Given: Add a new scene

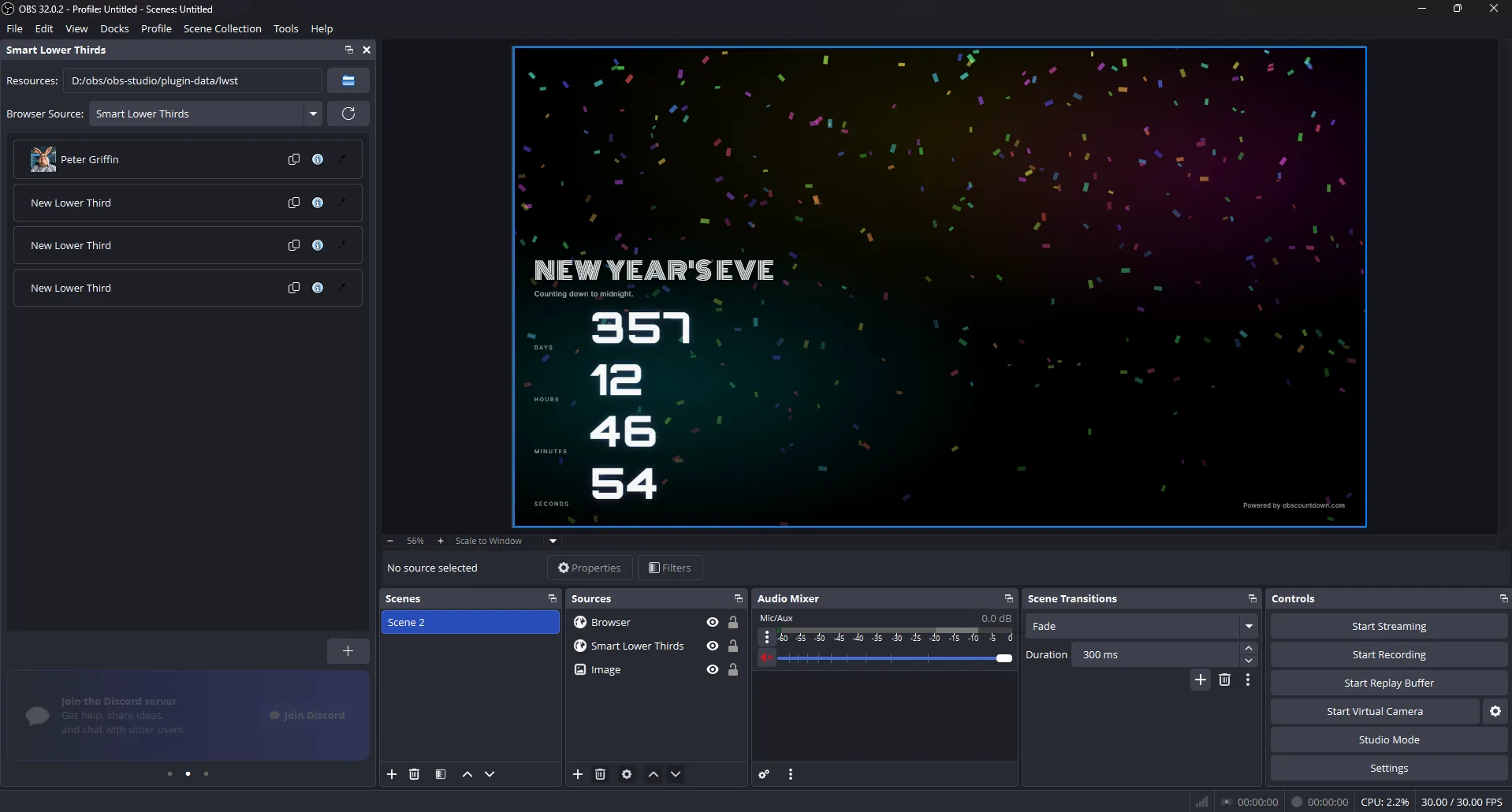Looking at the screenshot, I should click(391, 774).
